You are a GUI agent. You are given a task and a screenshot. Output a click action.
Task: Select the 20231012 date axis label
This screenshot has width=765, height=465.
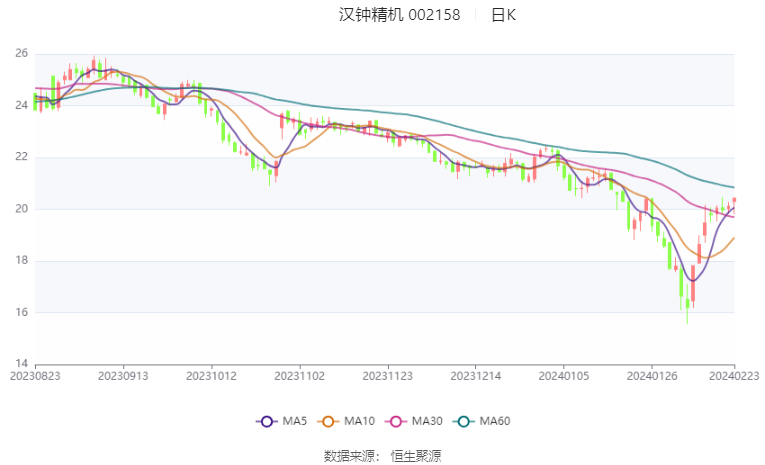point(211,376)
